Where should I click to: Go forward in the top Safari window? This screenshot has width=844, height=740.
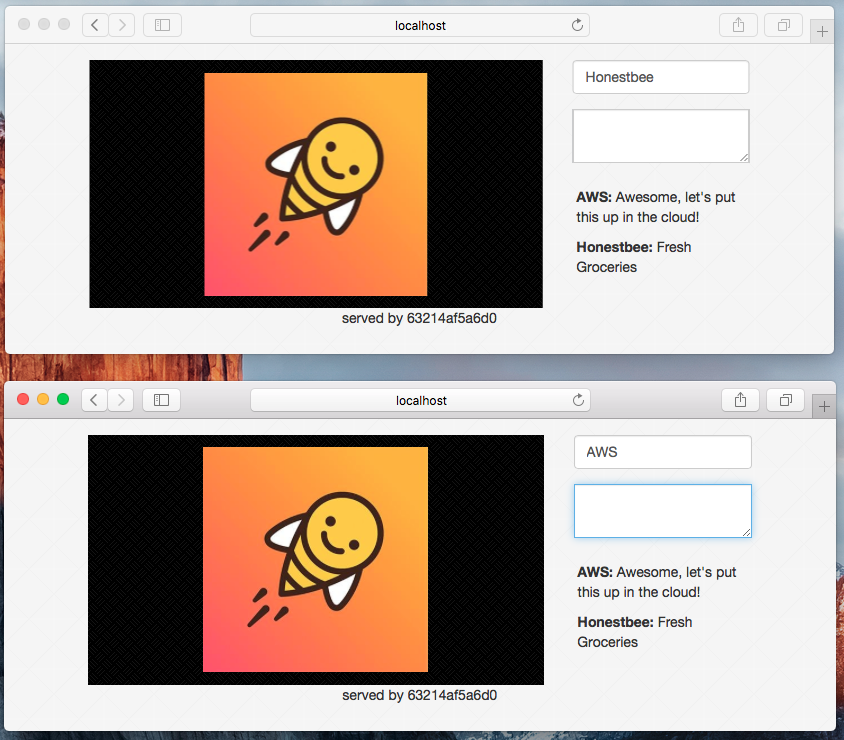tap(122, 25)
